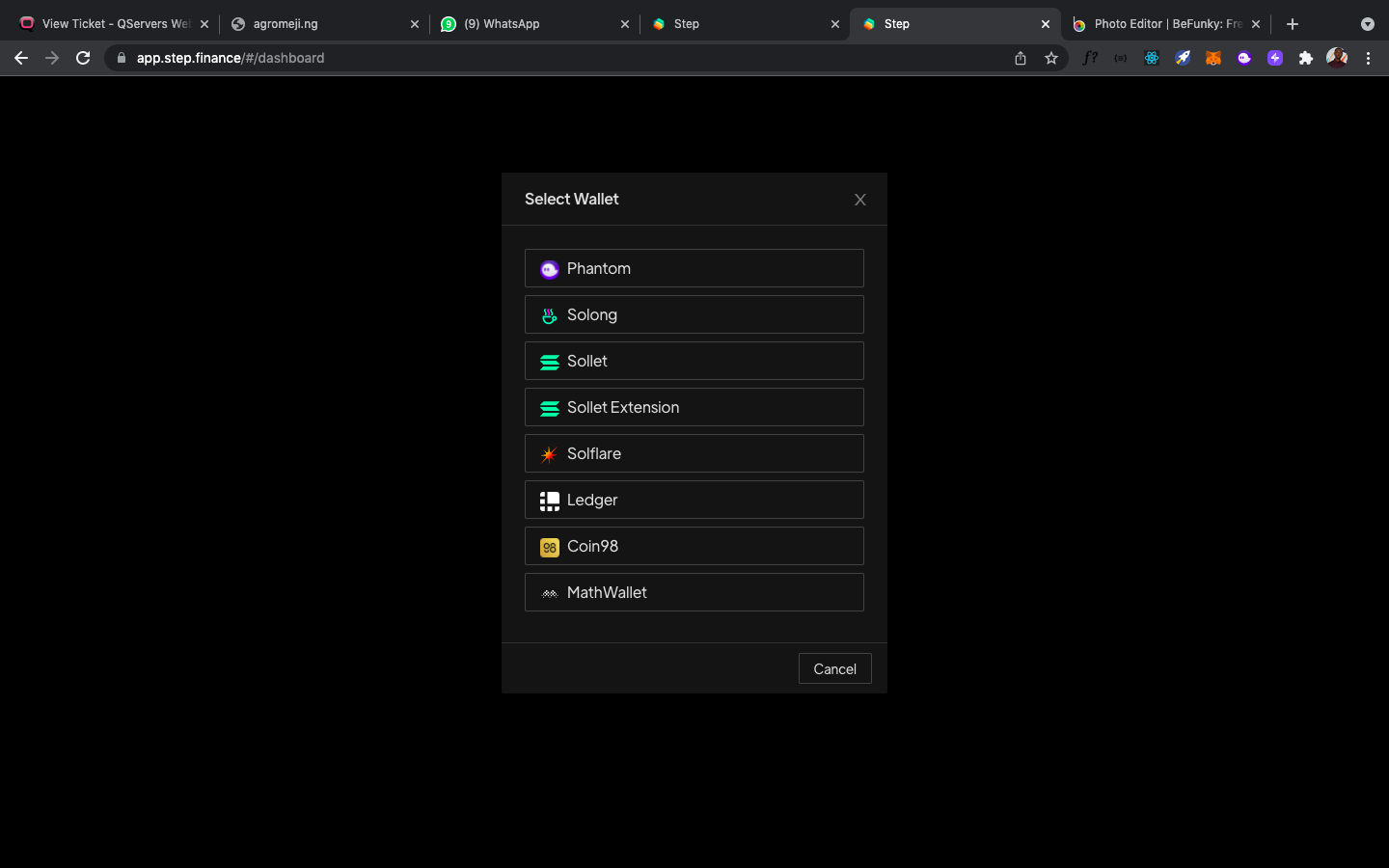Close the agromeji.ng tab
This screenshot has width=1389, height=868.
415,24
